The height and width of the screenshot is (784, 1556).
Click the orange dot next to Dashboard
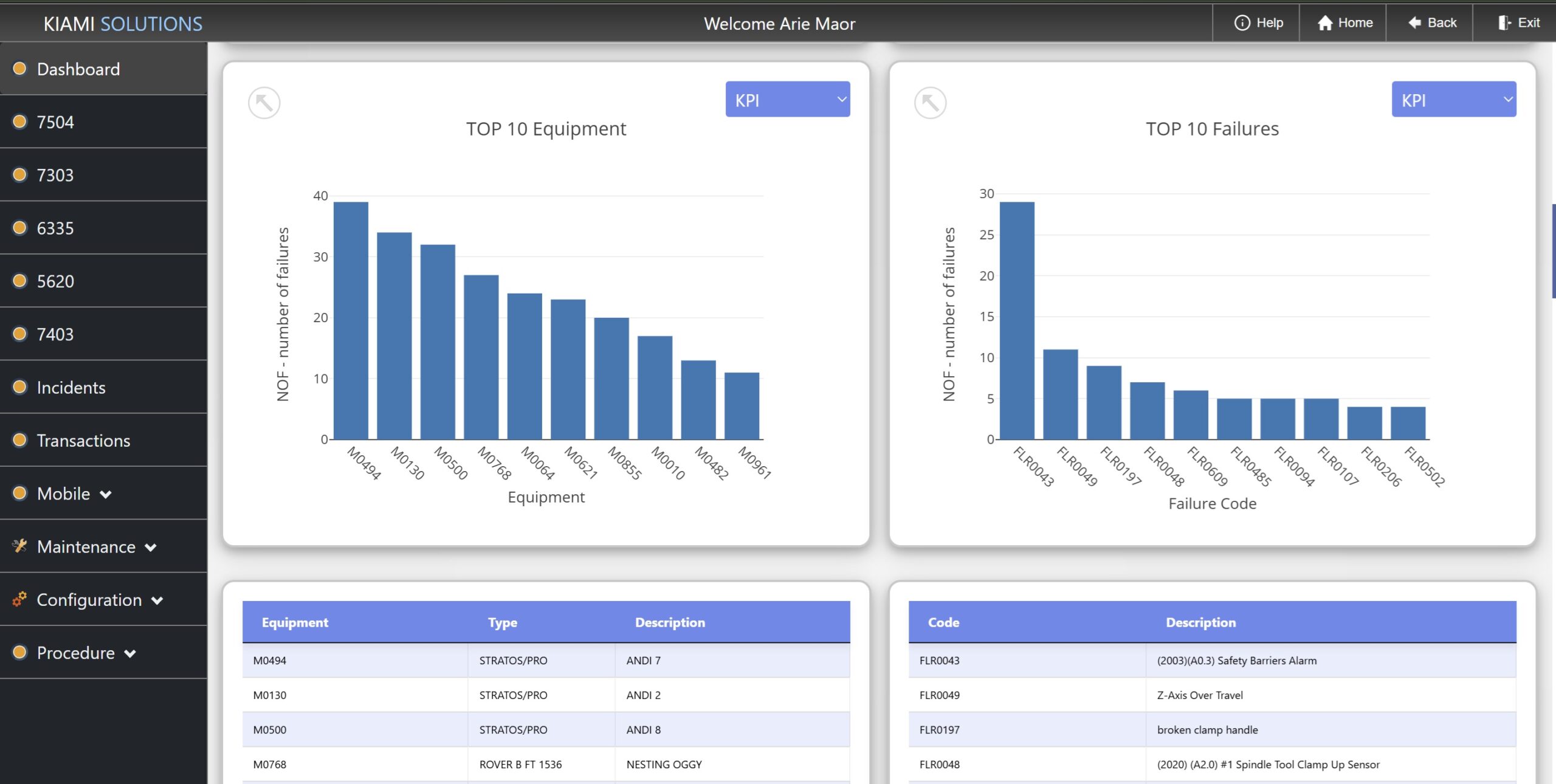[x=19, y=69]
